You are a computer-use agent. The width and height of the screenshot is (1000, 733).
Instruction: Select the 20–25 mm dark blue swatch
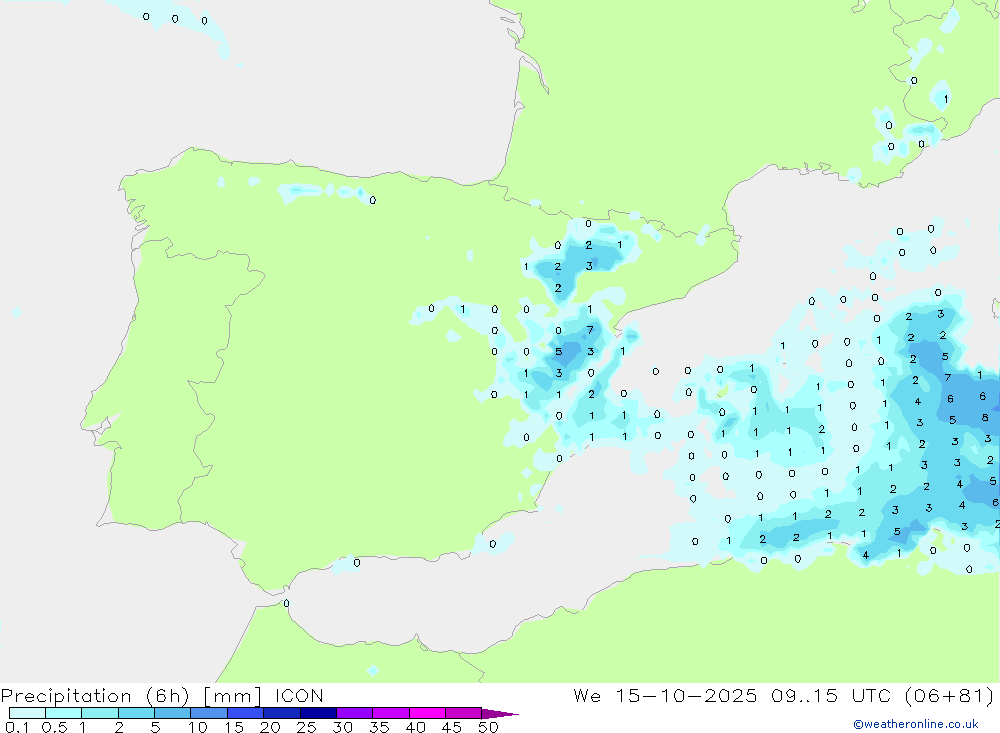point(281,713)
